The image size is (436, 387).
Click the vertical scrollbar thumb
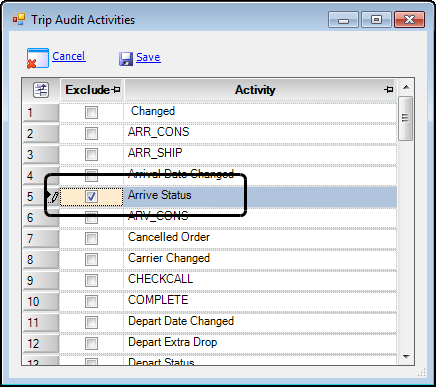point(406,118)
